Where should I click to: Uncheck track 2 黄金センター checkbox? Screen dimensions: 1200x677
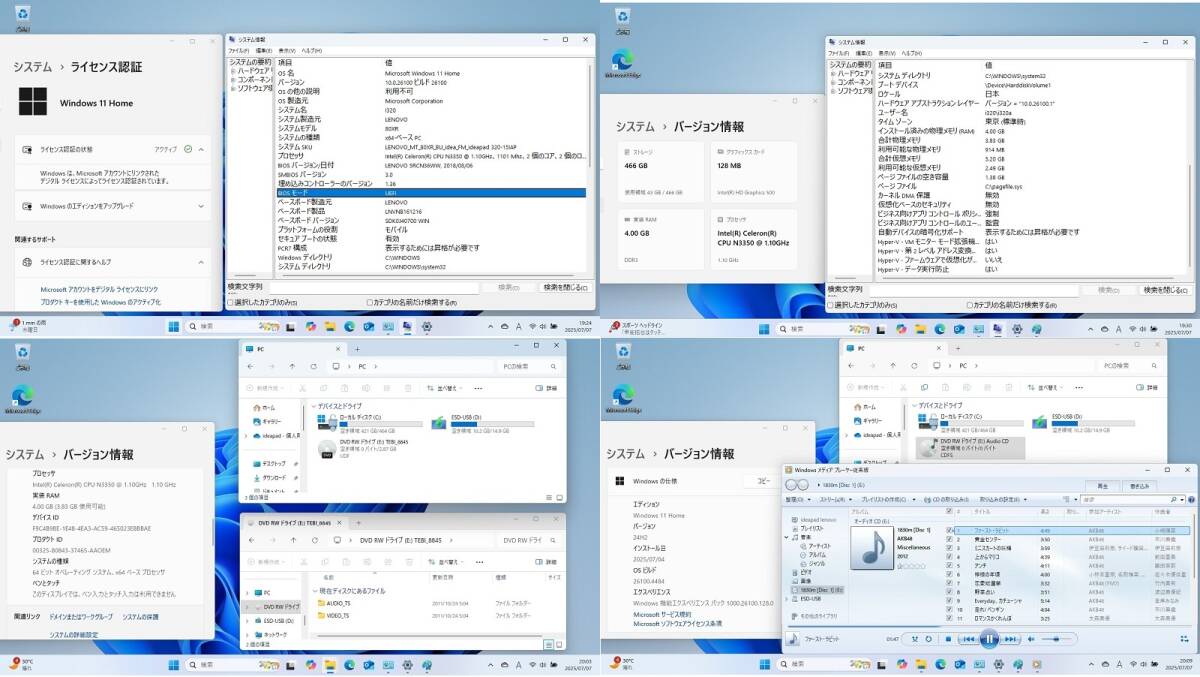point(949,540)
